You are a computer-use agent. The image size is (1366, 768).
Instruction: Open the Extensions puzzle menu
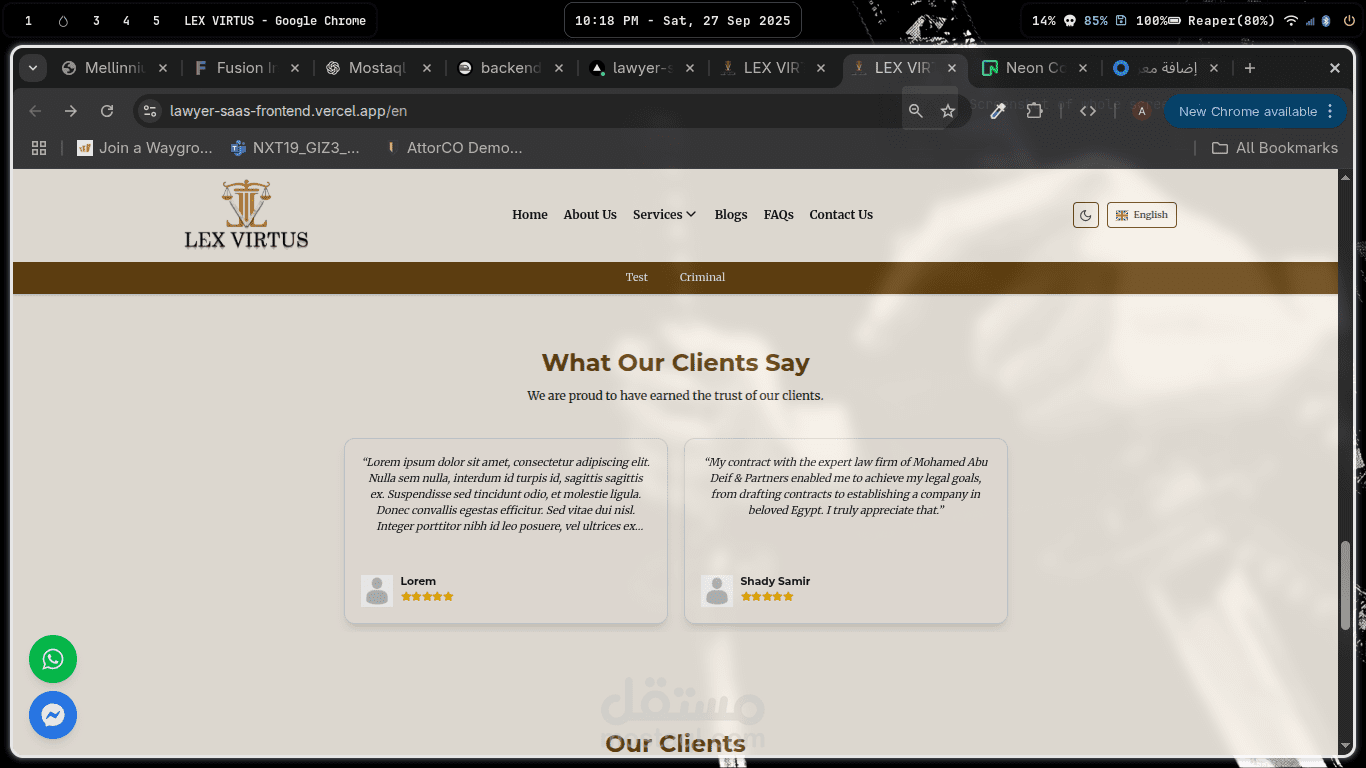point(1035,111)
